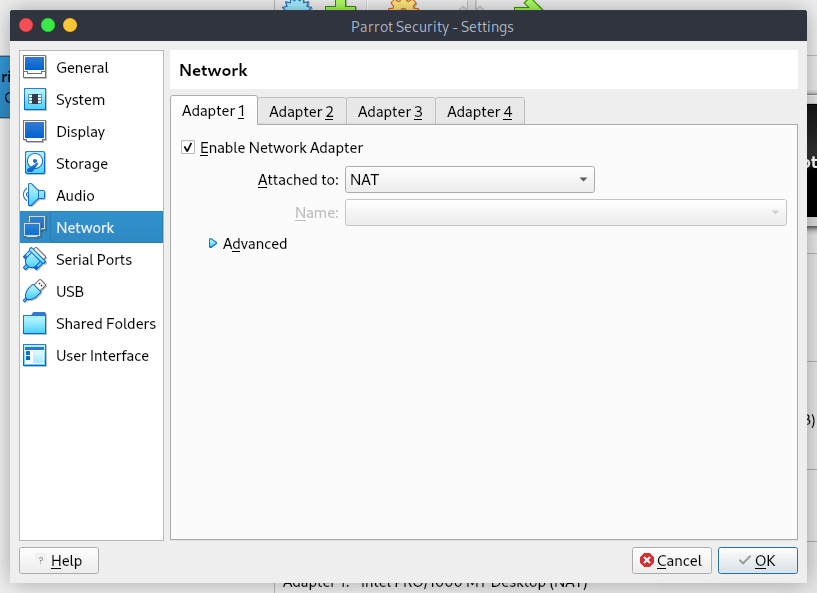Click the Cancel button
Screen dimensions: 817x593
671,561
